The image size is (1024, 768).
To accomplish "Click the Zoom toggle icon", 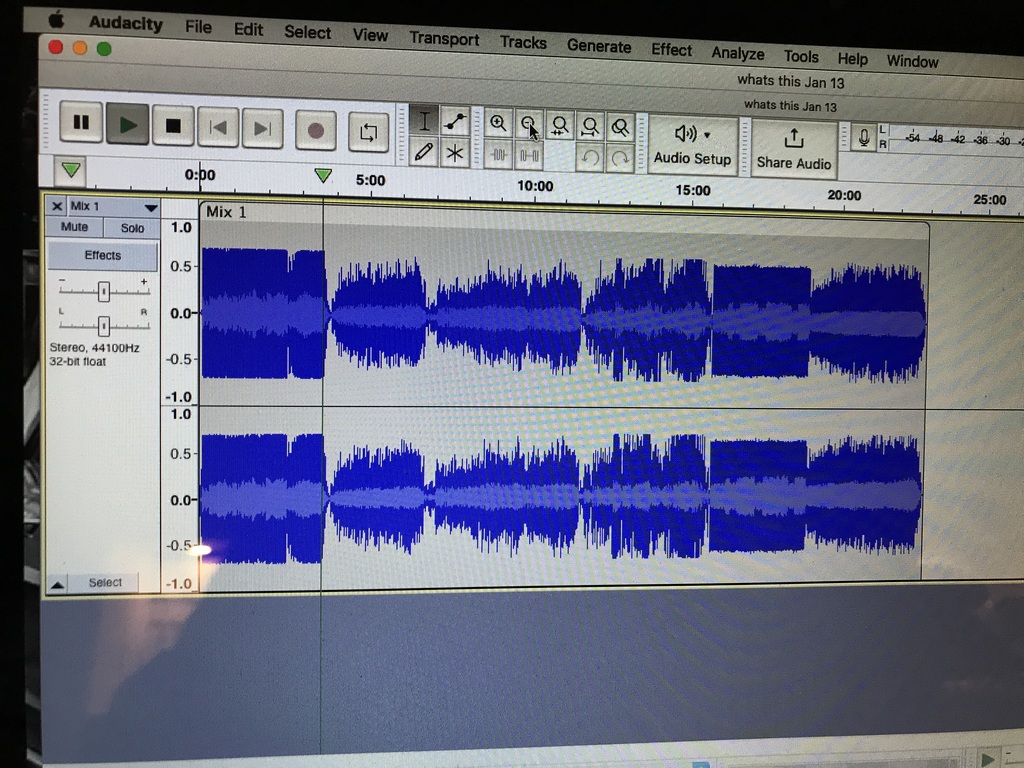I will click(620, 128).
